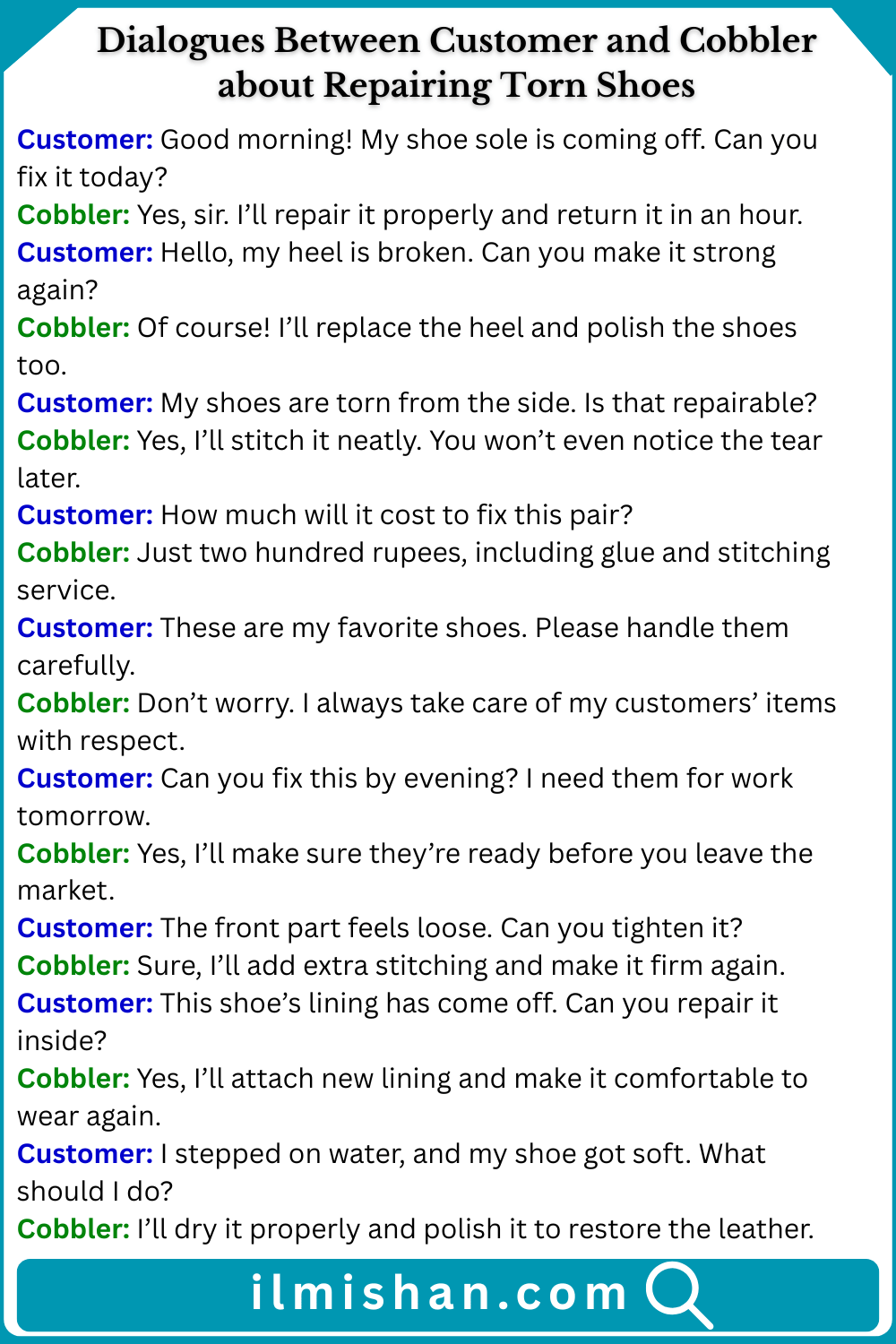896x1344 pixels.
Task: Click the 'Just two hundred rupees' reply
Action: coord(483,553)
